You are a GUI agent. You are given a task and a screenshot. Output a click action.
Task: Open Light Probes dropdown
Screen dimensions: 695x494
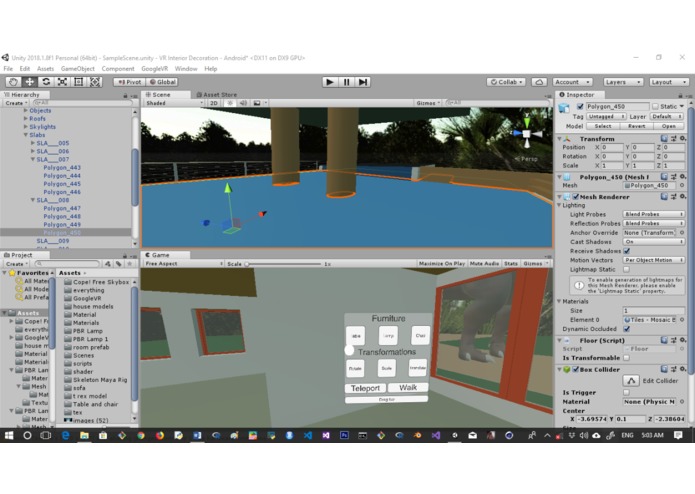click(653, 214)
